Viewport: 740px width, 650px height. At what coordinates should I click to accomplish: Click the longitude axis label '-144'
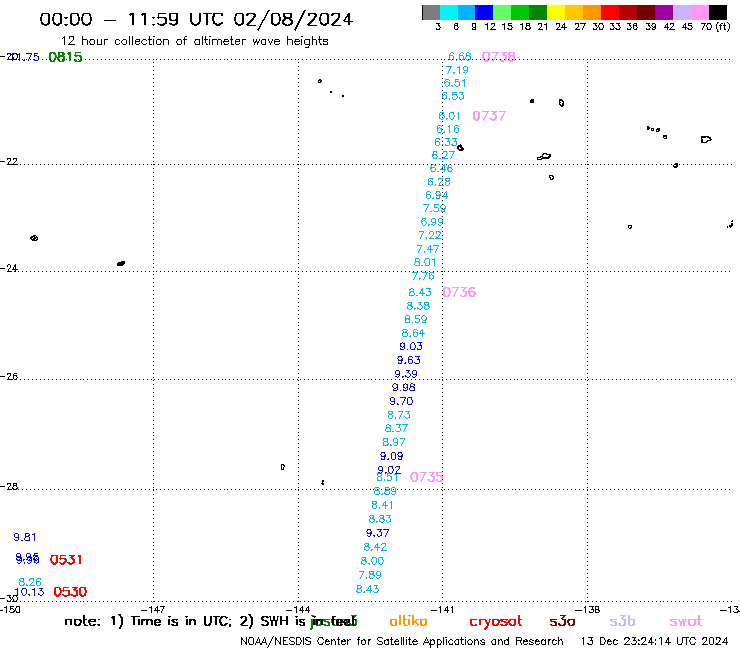[298, 609]
